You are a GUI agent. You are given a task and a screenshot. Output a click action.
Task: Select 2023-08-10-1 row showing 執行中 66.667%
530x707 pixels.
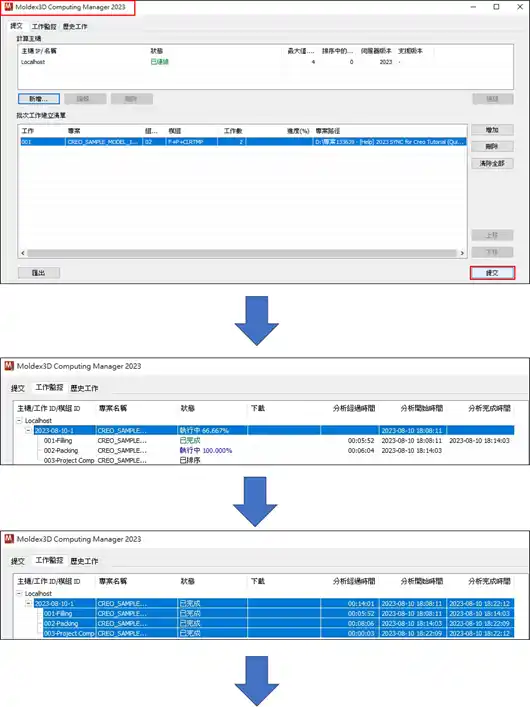[274, 430]
